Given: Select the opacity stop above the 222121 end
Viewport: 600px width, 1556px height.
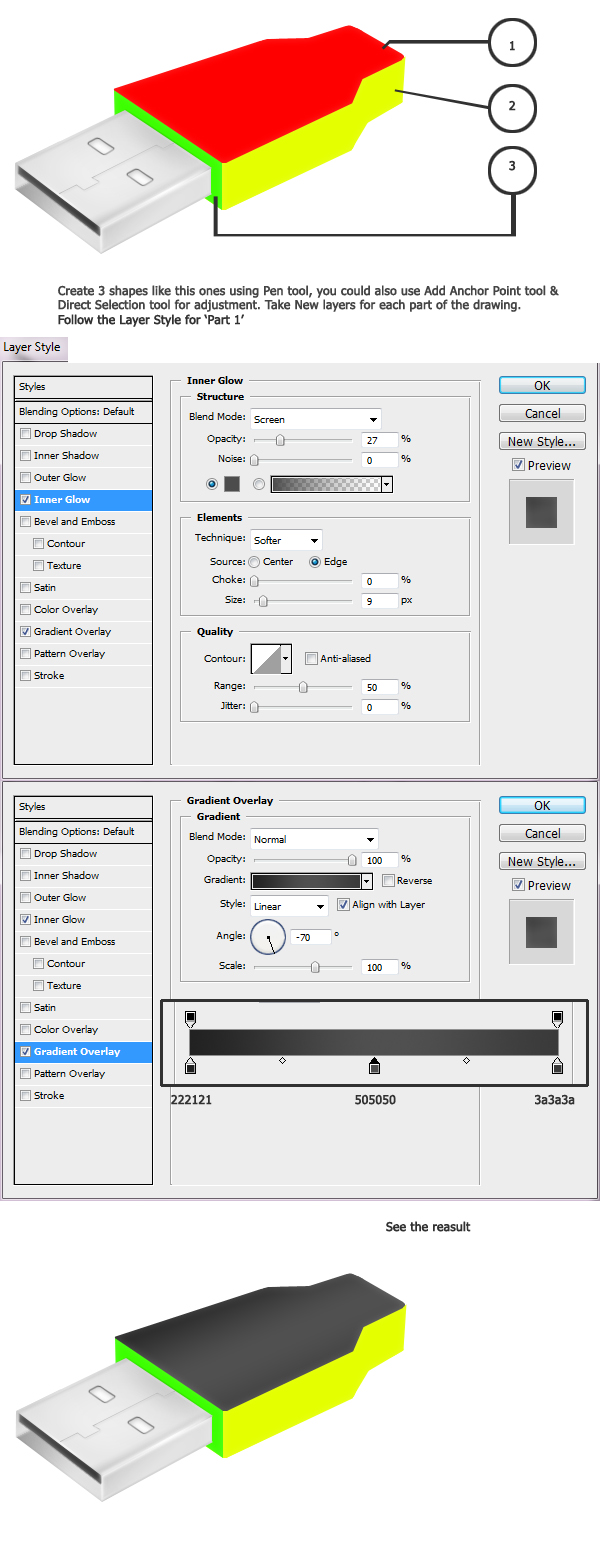Looking at the screenshot, I should pos(190,1018).
